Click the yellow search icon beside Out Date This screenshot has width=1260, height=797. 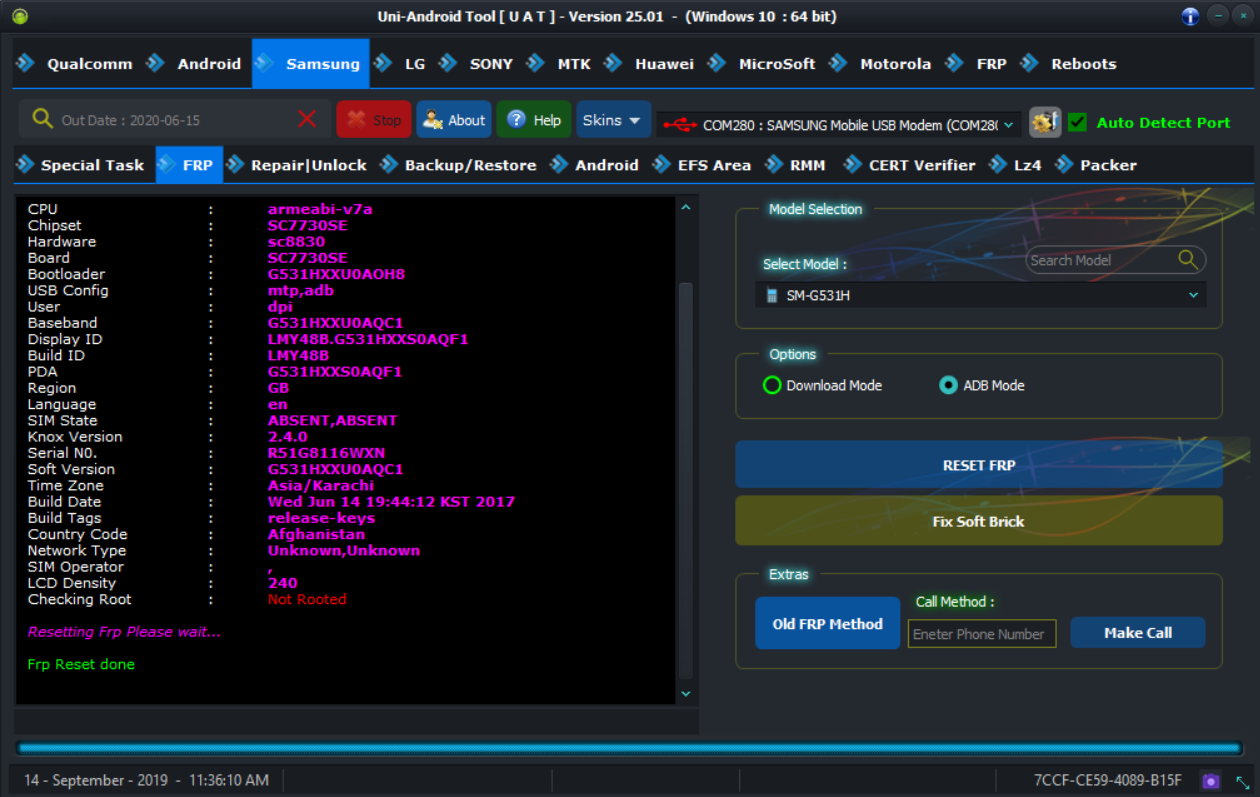pos(42,119)
